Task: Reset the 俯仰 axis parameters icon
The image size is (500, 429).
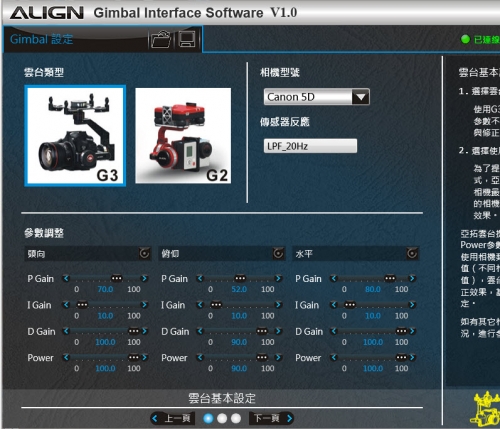Action: pyautogui.click(x=278, y=254)
